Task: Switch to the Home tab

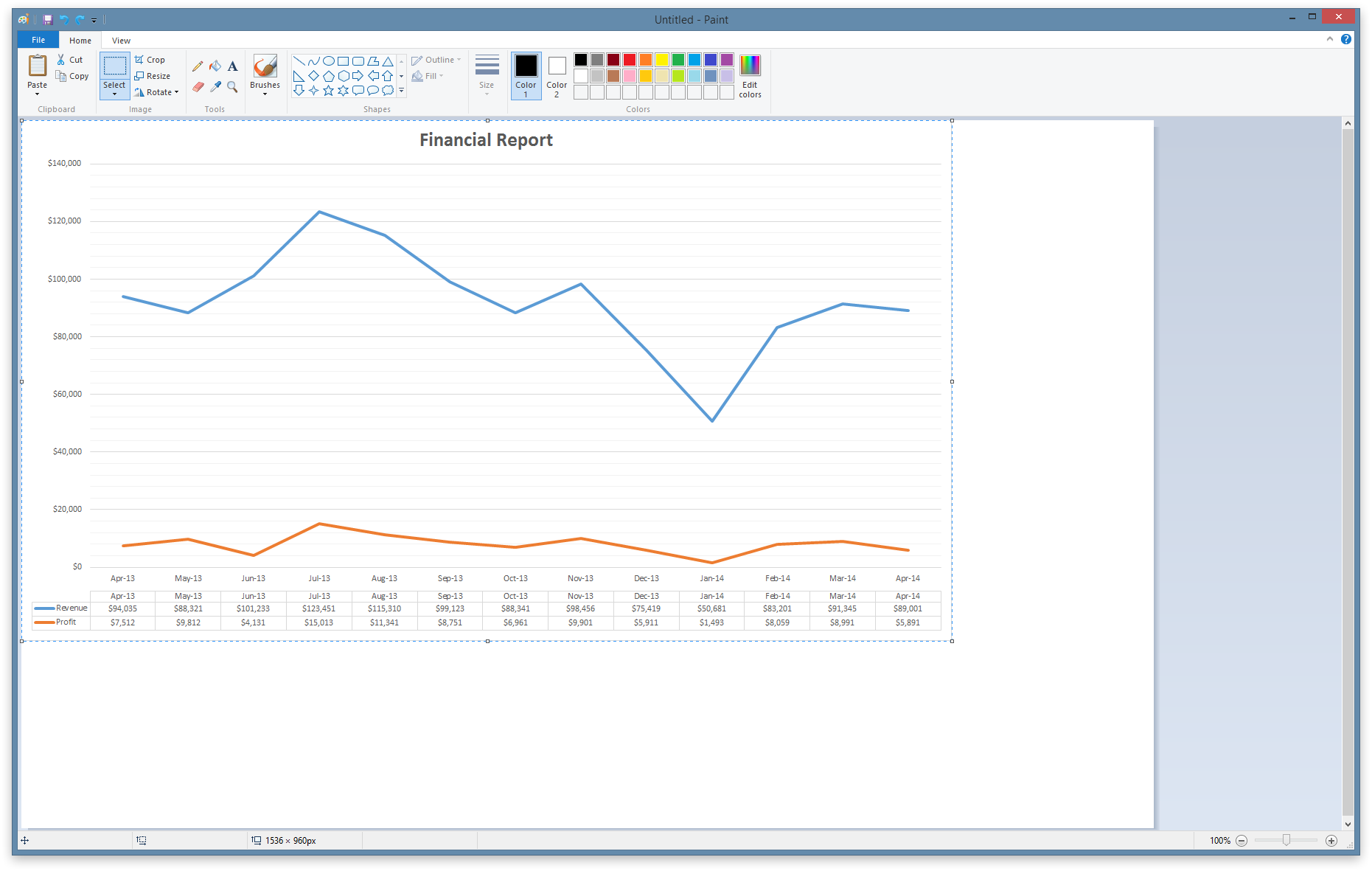Action: (80, 41)
